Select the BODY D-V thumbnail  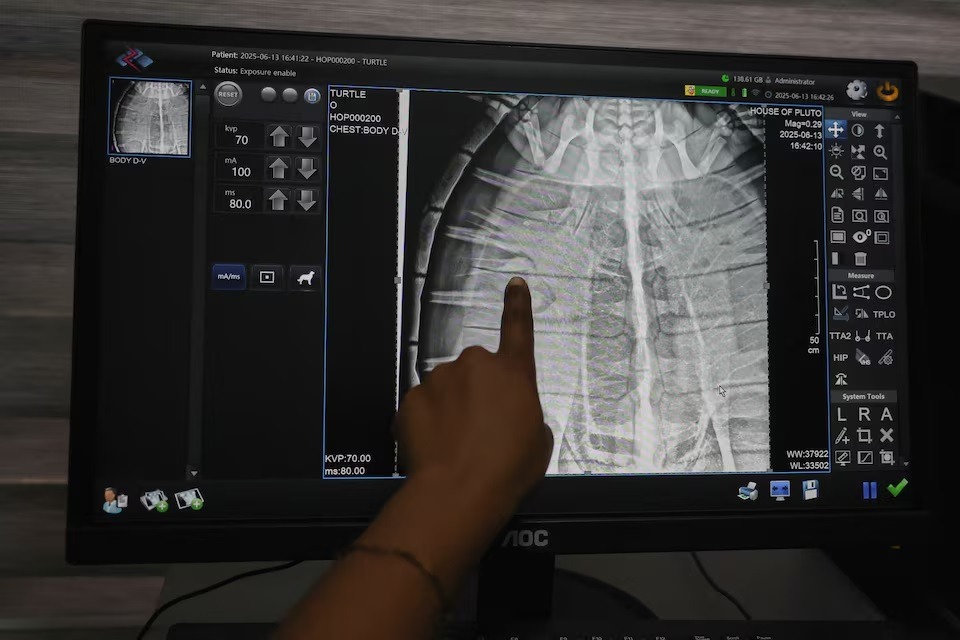click(150, 118)
